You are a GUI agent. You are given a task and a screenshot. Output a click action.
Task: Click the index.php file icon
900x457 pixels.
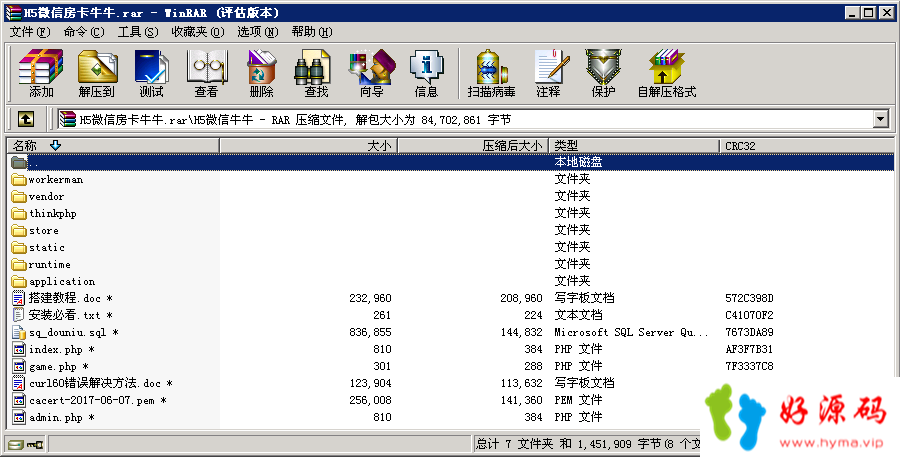[x=20, y=349]
